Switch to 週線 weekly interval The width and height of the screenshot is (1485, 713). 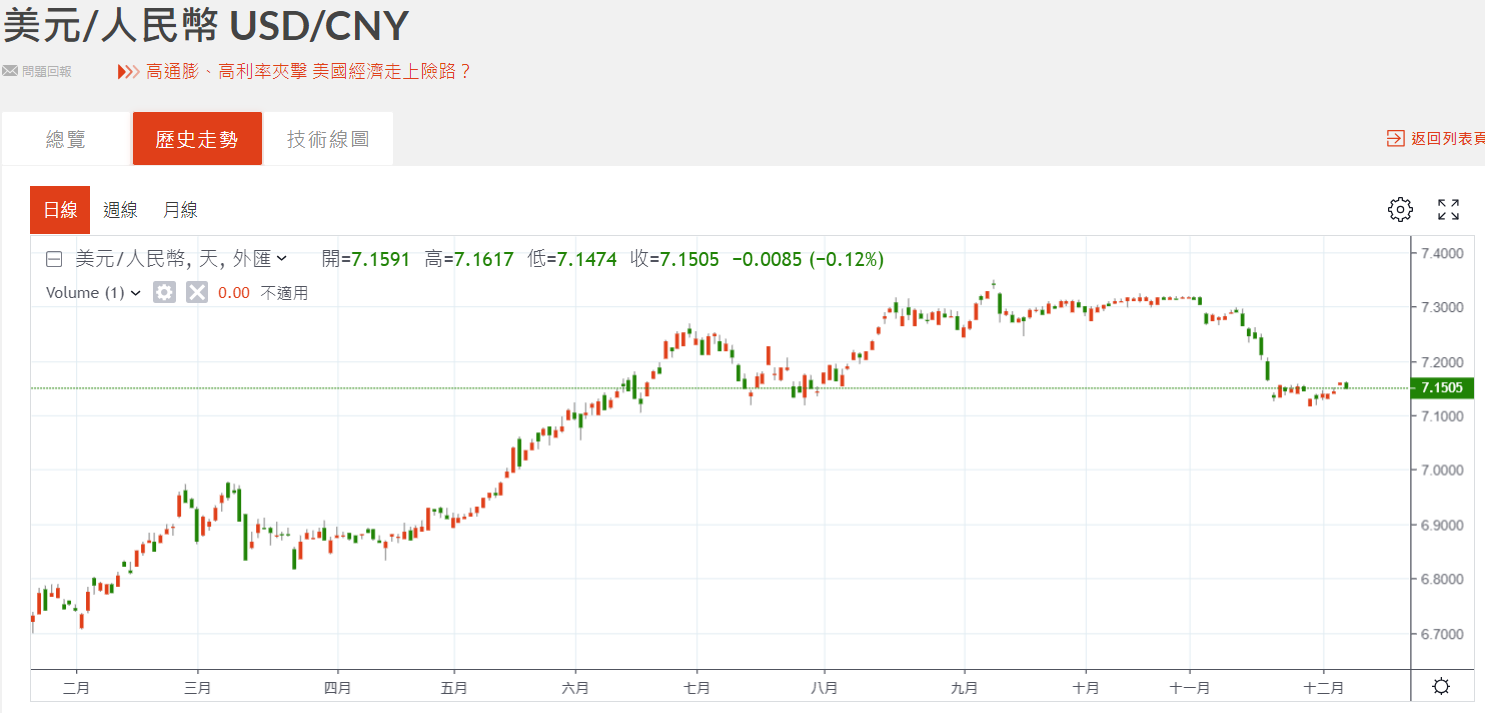[x=120, y=210]
